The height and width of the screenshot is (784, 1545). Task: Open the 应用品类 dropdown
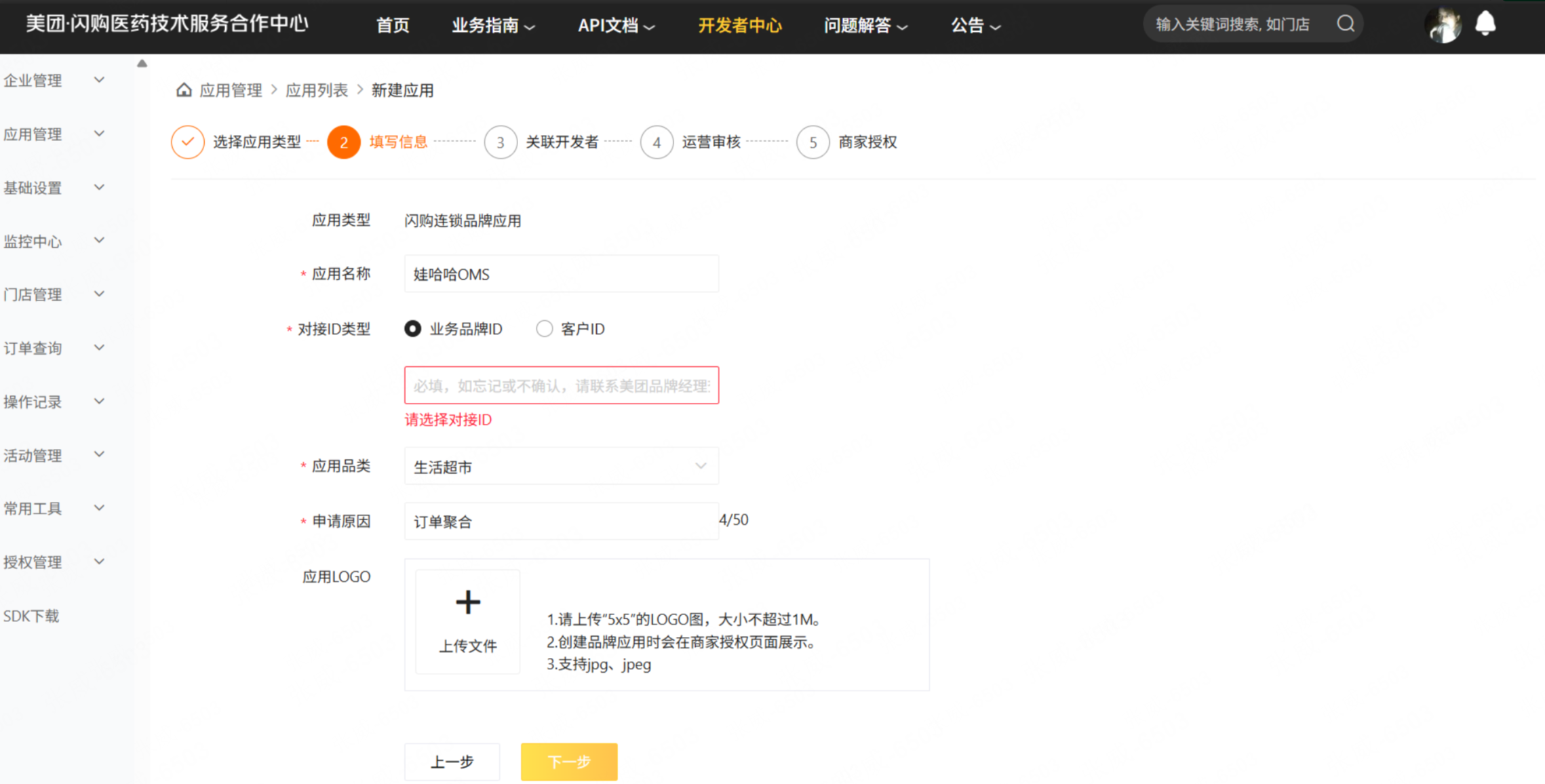pos(561,467)
